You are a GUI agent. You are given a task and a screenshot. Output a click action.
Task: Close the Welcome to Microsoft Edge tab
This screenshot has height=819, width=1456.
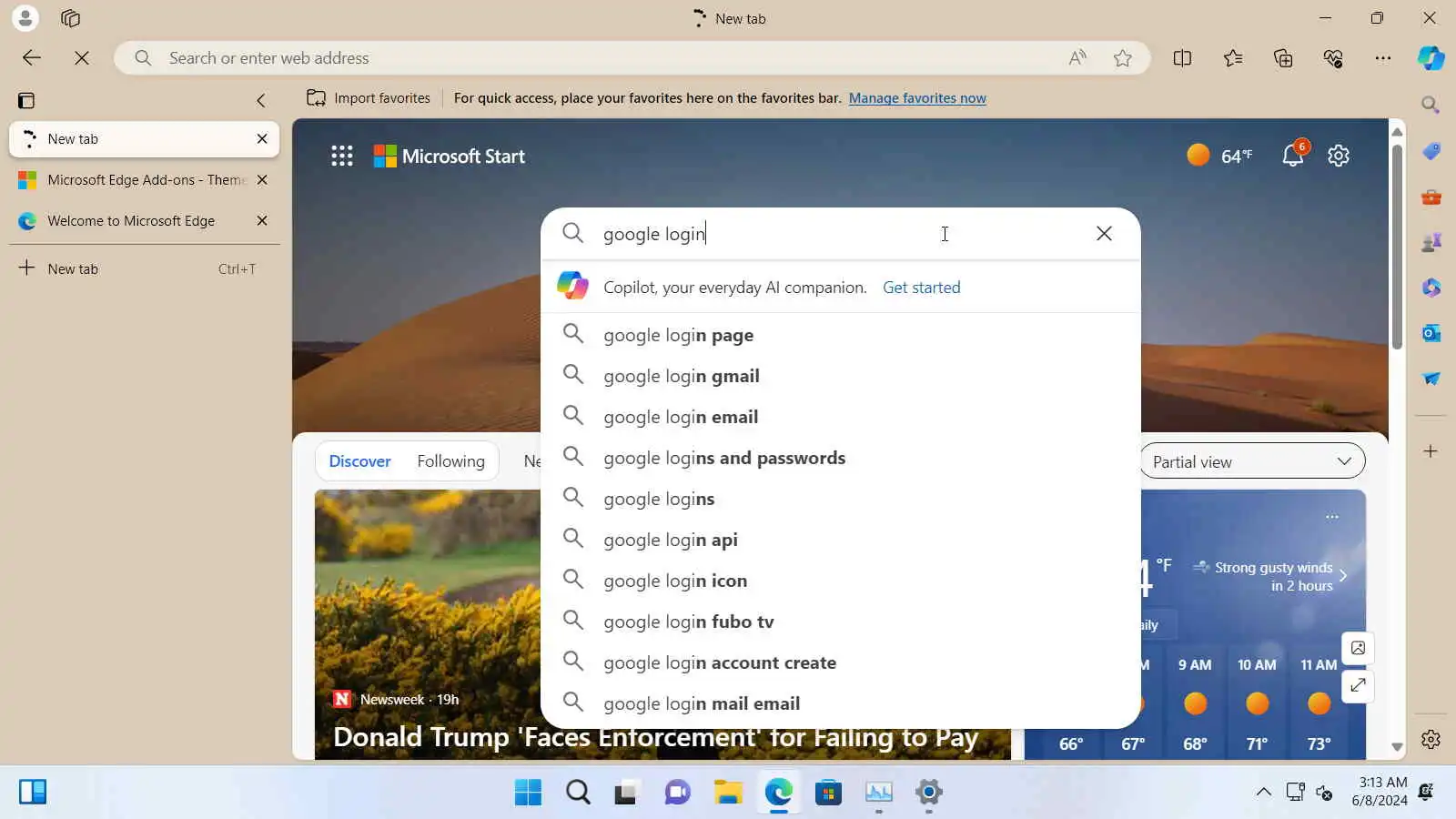pos(262,221)
